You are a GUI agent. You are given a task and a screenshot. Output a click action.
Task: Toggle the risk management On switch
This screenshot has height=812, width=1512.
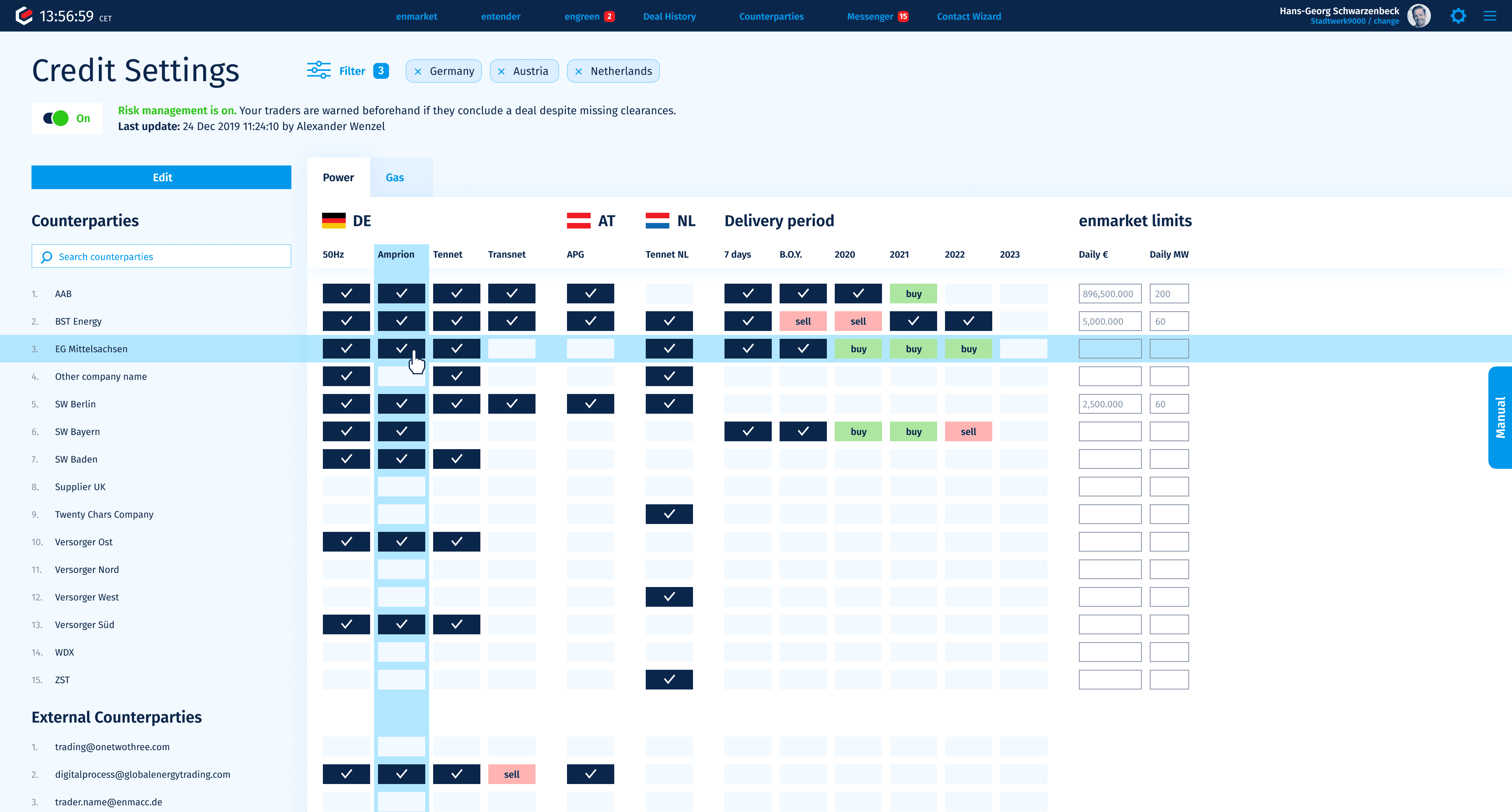56,118
